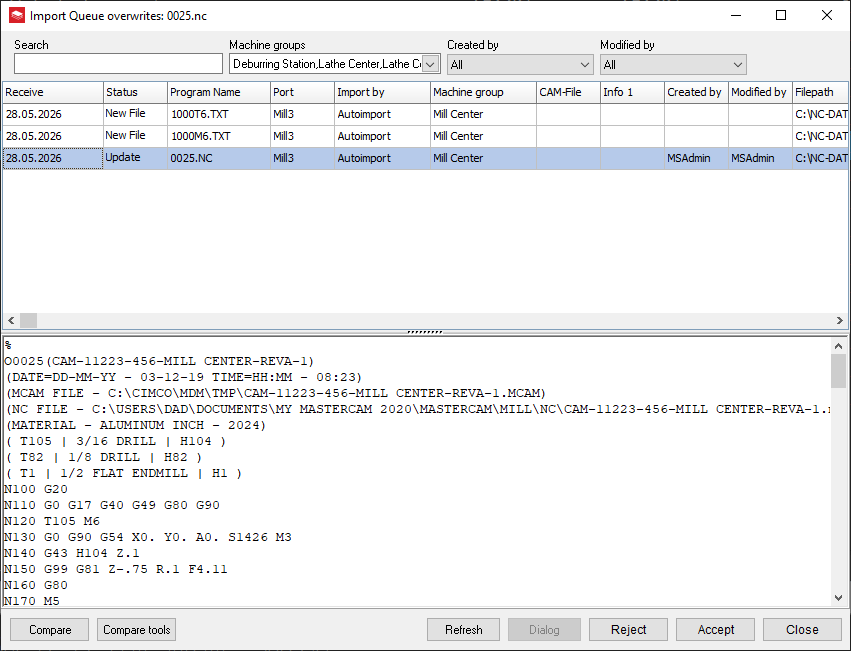Click the MATERIAL - ALUMINUM INCH line
This screenshot has width=851, height=651.
point(136,425)
